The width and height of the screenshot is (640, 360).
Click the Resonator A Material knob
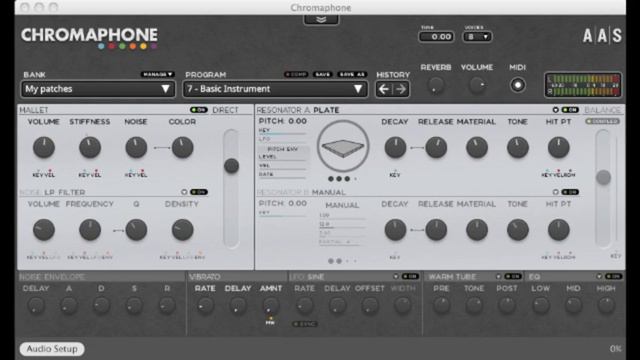click(x=477, y=147)
